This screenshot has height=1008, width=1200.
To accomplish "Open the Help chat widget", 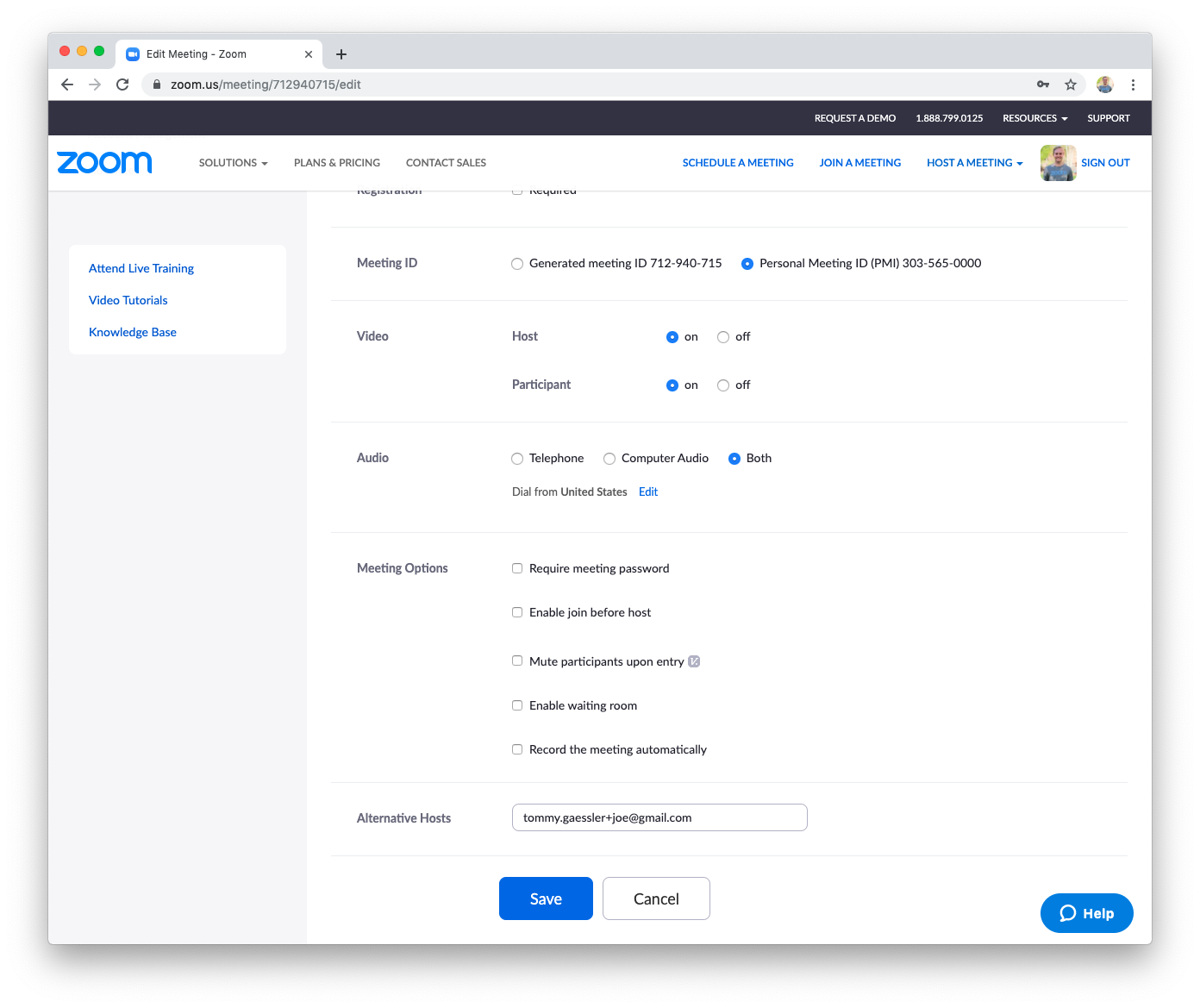I will click(1087, 913).
